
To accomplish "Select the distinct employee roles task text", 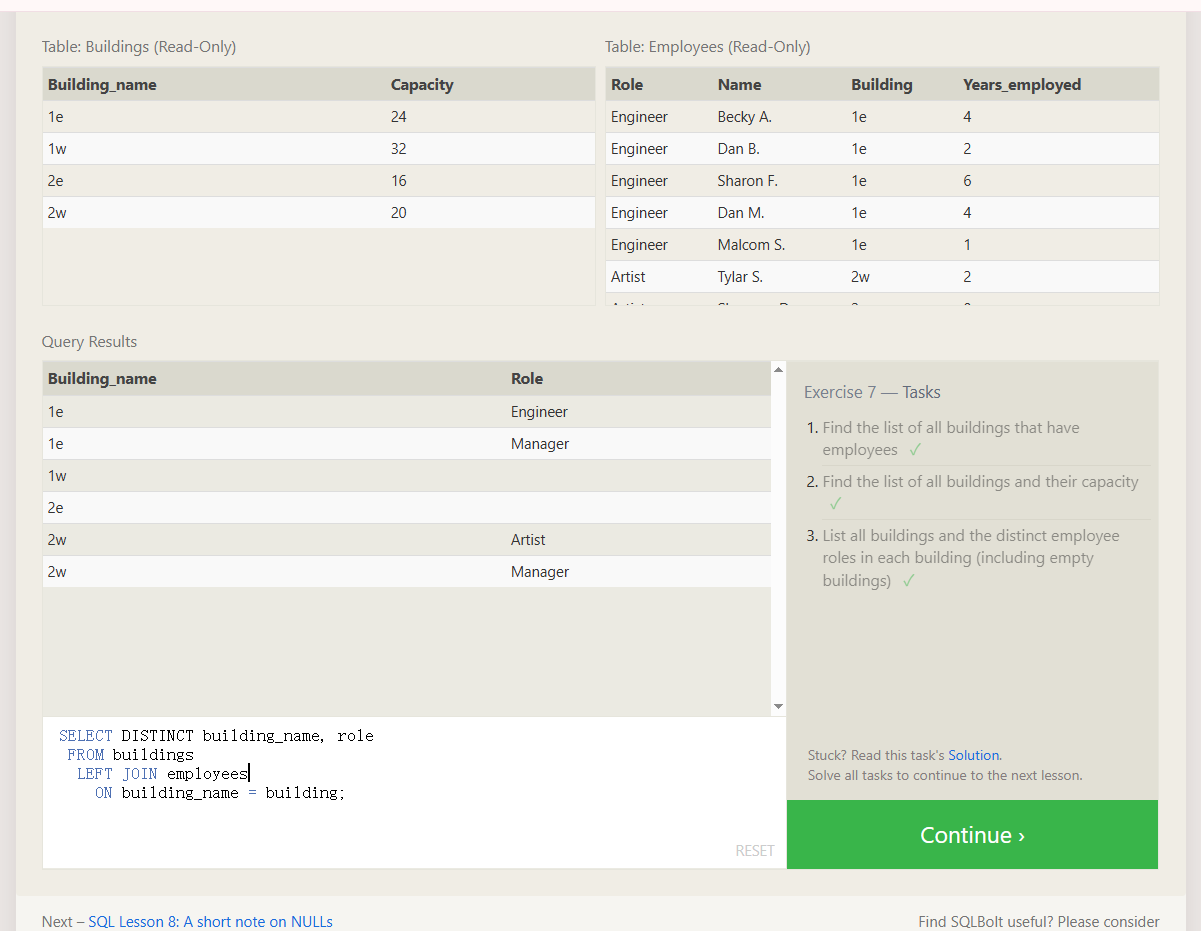I will (970, 557).
